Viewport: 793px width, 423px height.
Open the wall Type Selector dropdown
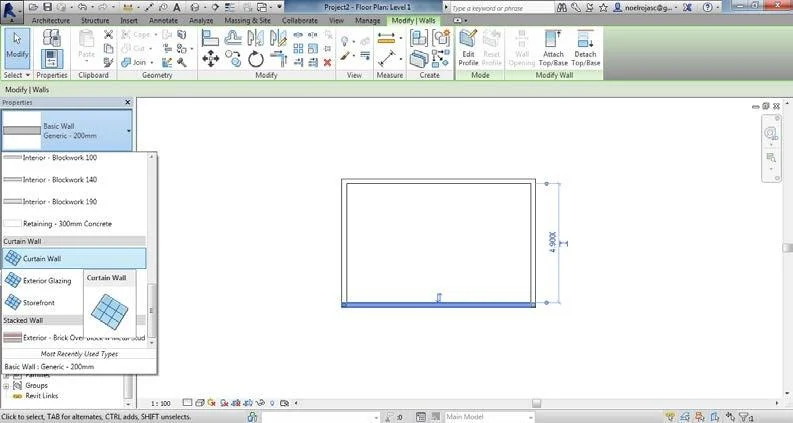[67, 131]
